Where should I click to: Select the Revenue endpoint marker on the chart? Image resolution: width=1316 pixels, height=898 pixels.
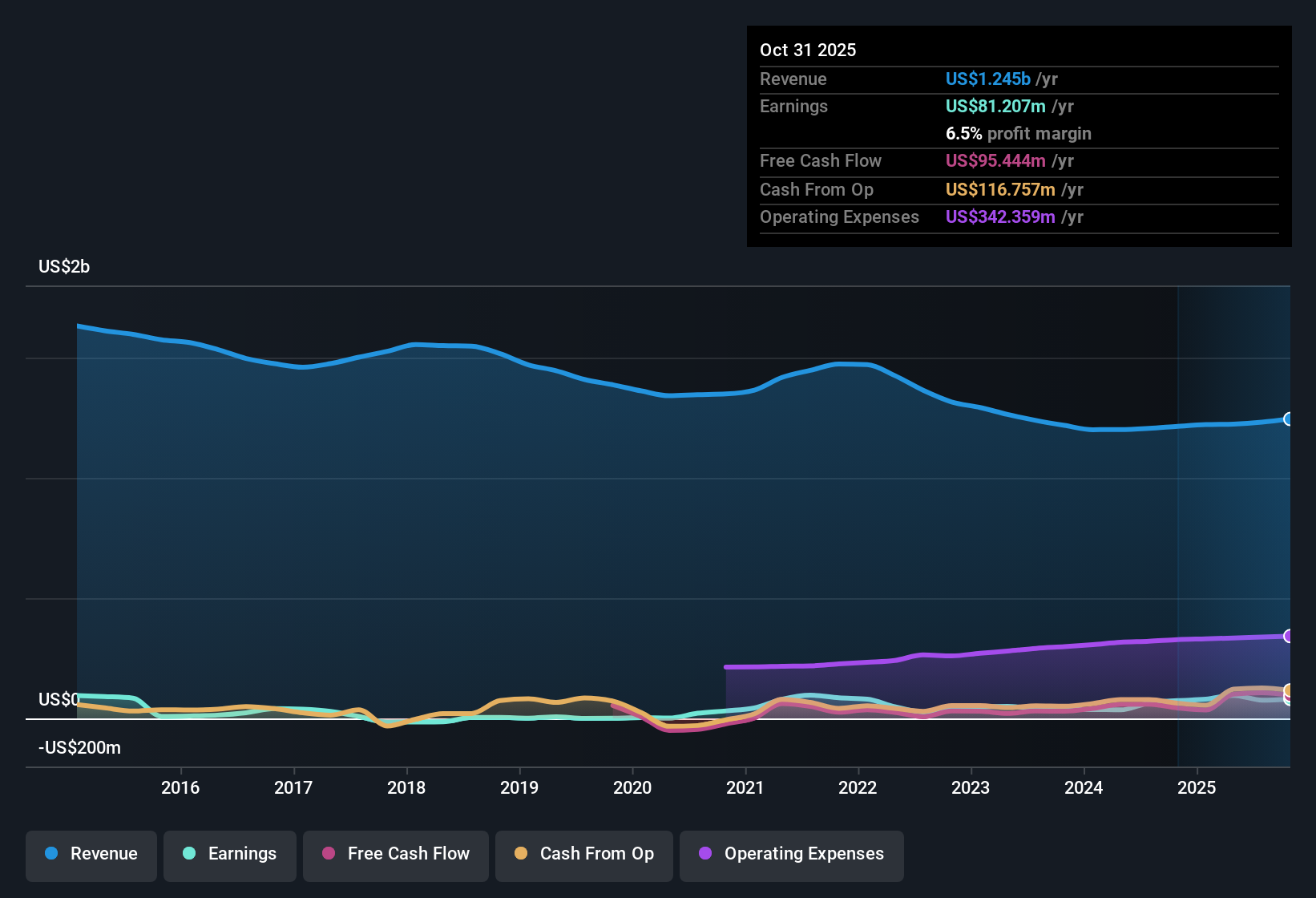click(1289, 419)
